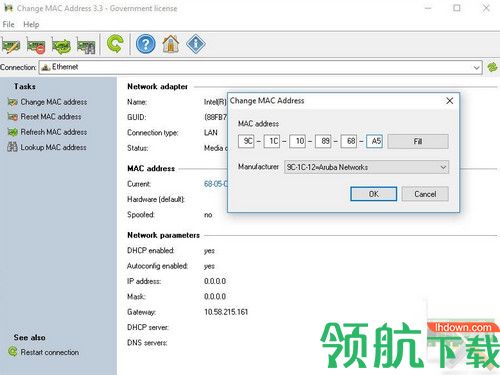Click the Fill button in dialog
This screenshot has height=375, width=500.
pos(418,141)
